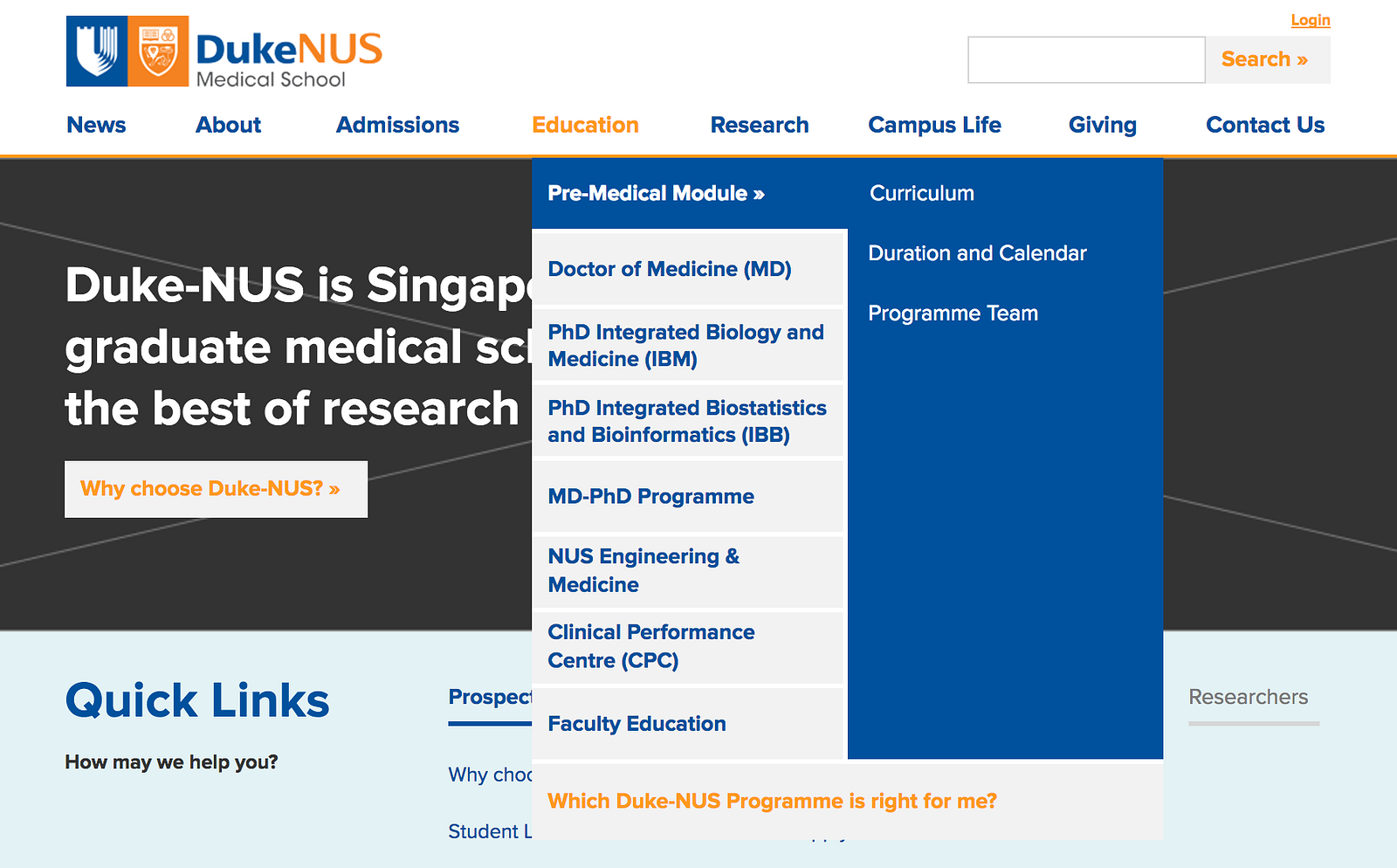
Task: Open the Admissions menu
Action: coord(398,125)
